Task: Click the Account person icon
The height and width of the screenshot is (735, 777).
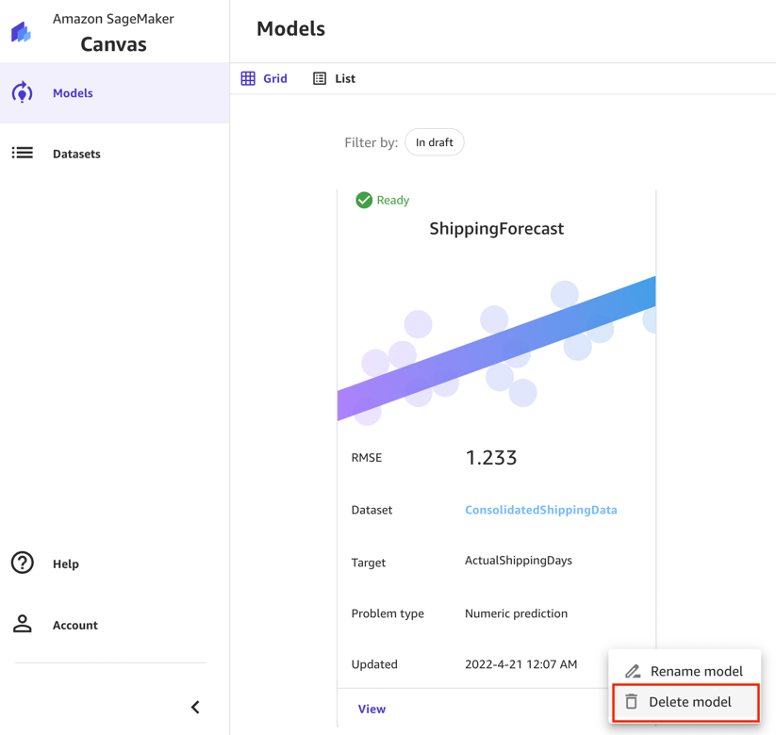Action: coord(22,624)
